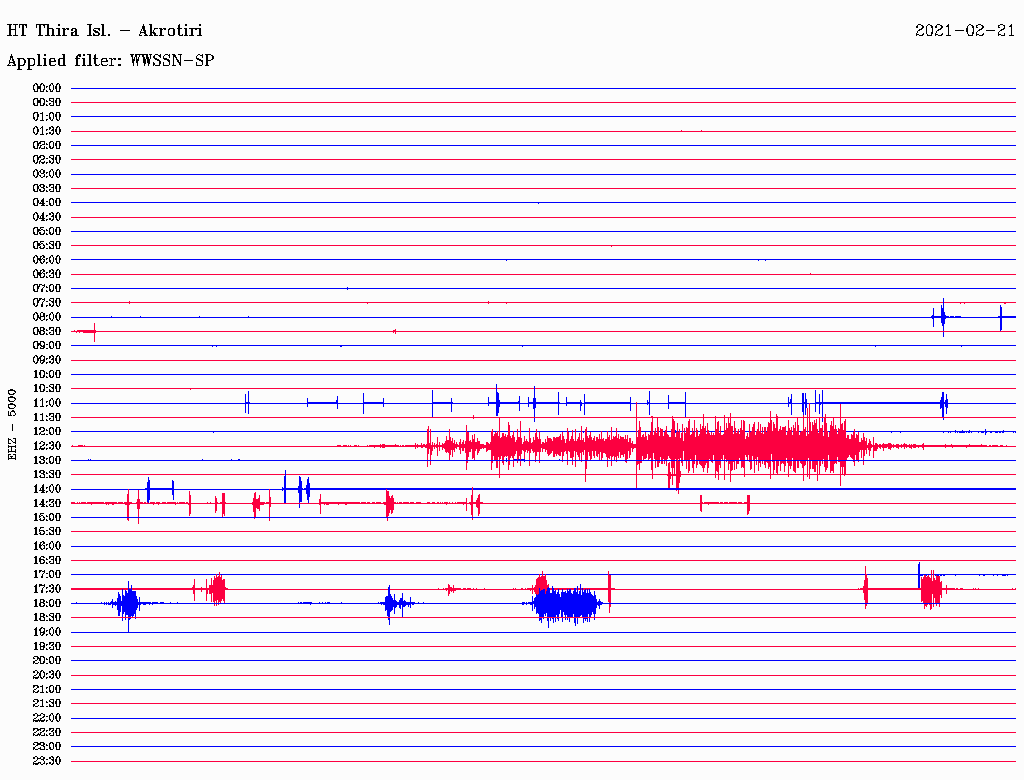Click the 19:00 time label
This screenshot has width=1024, height=780.
[47, 632]
